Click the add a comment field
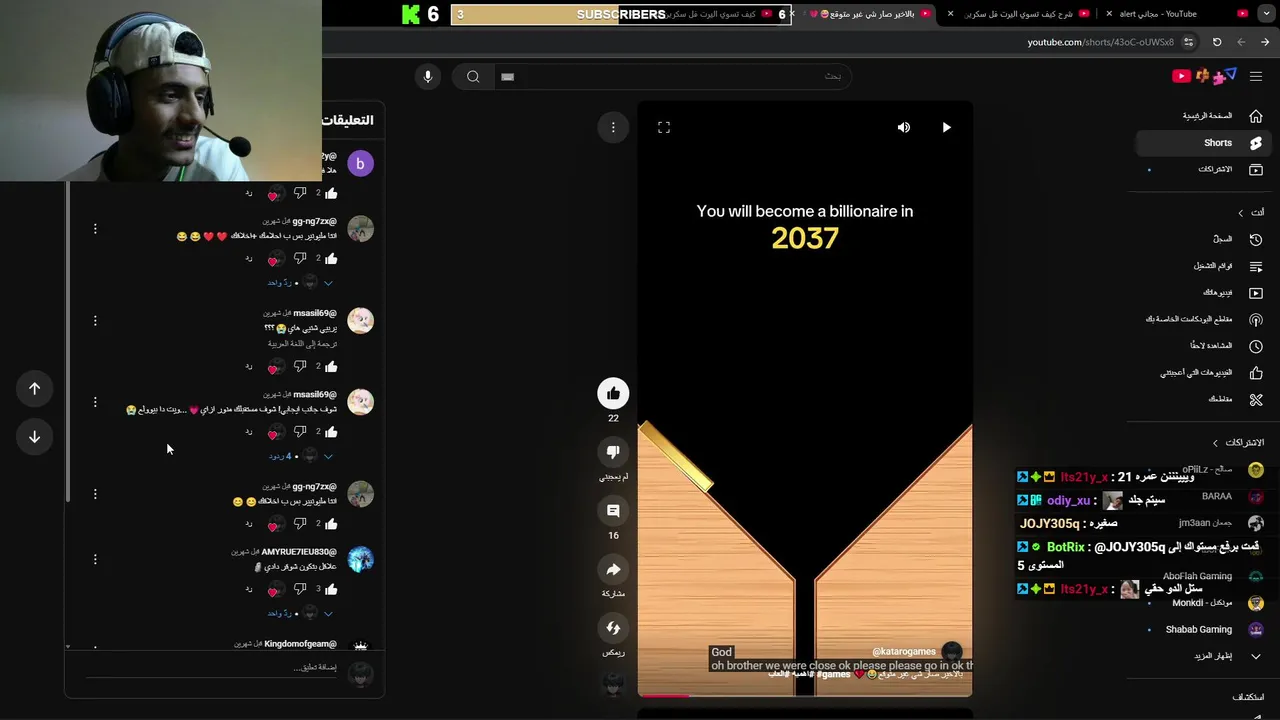Viewport: 1280px width, 720px height. coord(210,668)
